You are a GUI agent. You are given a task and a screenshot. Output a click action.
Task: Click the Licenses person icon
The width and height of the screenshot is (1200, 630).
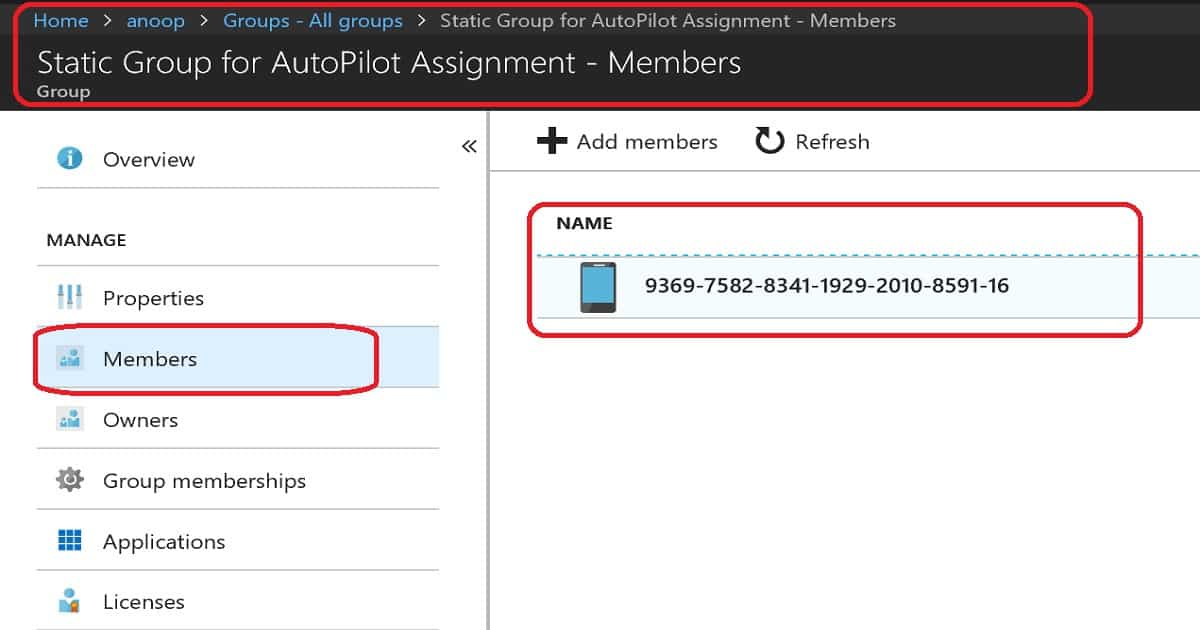(70, 602)
